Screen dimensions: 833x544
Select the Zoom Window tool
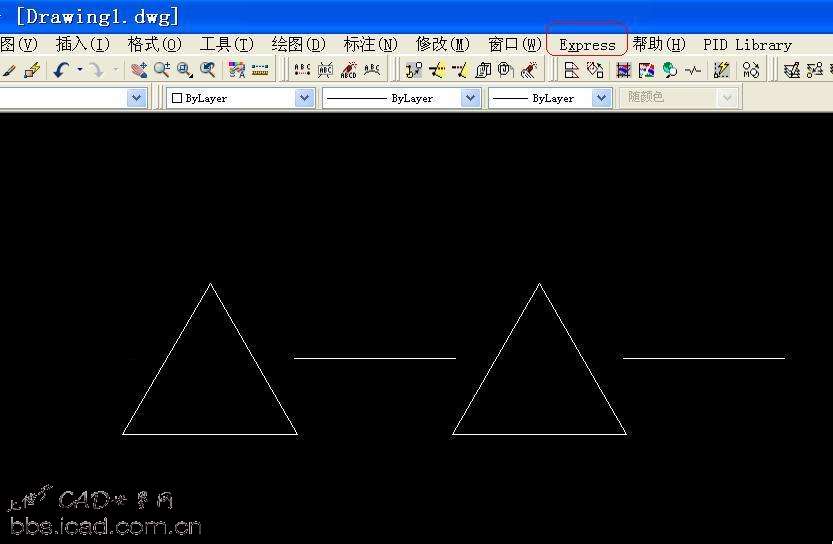click(185, 70)
